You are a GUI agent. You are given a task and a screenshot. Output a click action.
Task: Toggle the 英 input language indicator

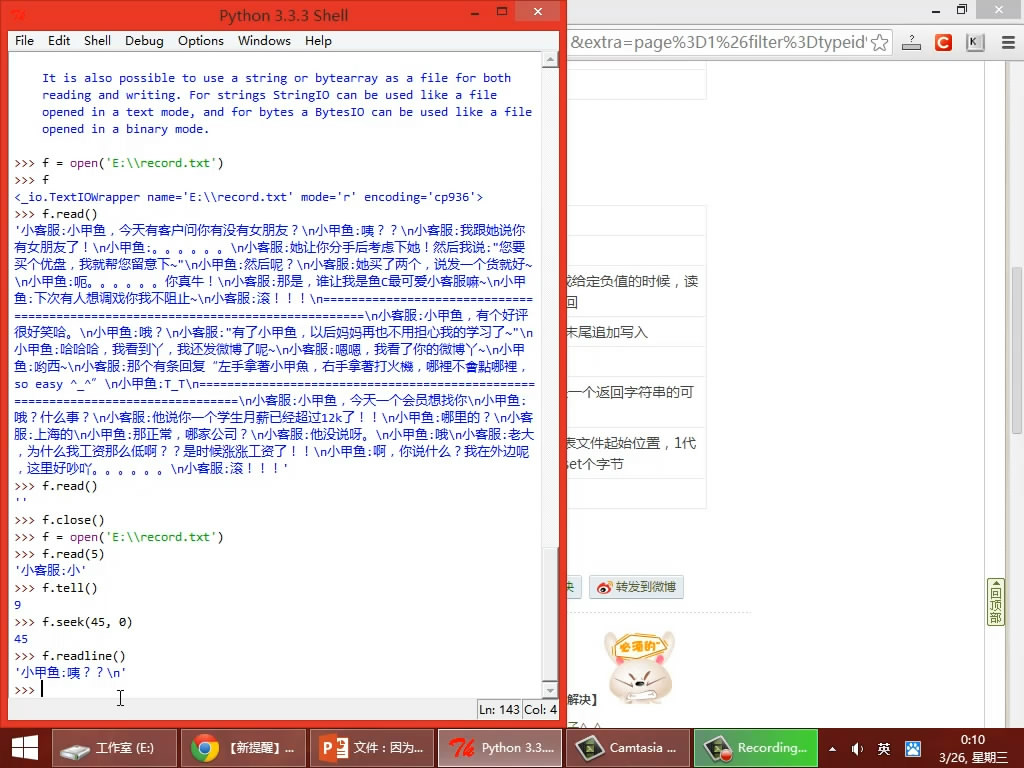click(884, 748)
